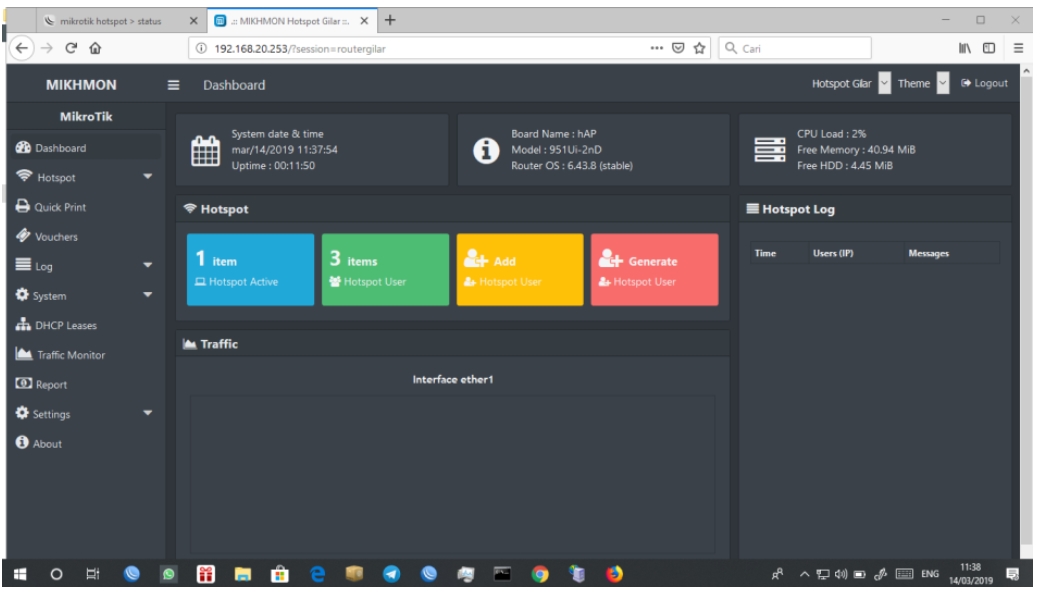Open the Windows Start menu

[20, 574]
